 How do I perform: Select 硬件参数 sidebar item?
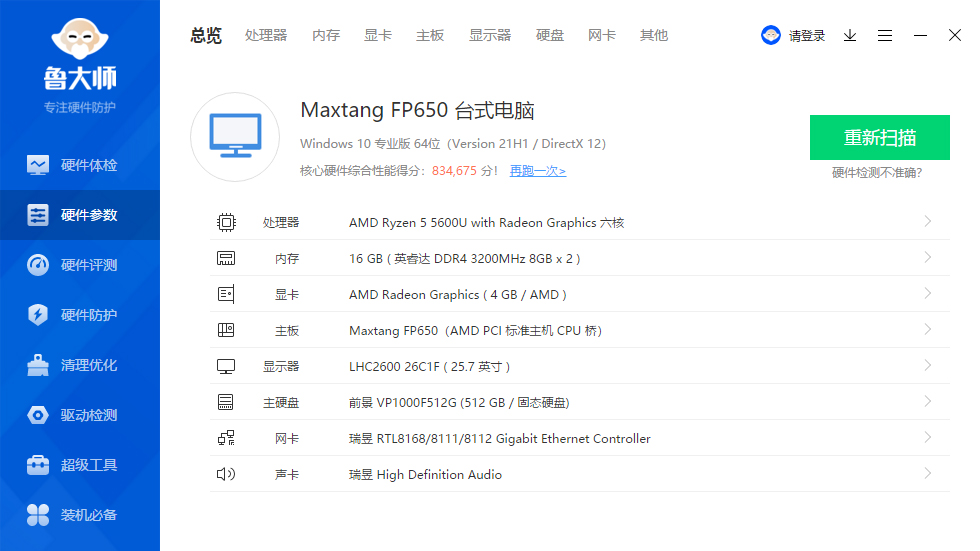pos(80,215)
